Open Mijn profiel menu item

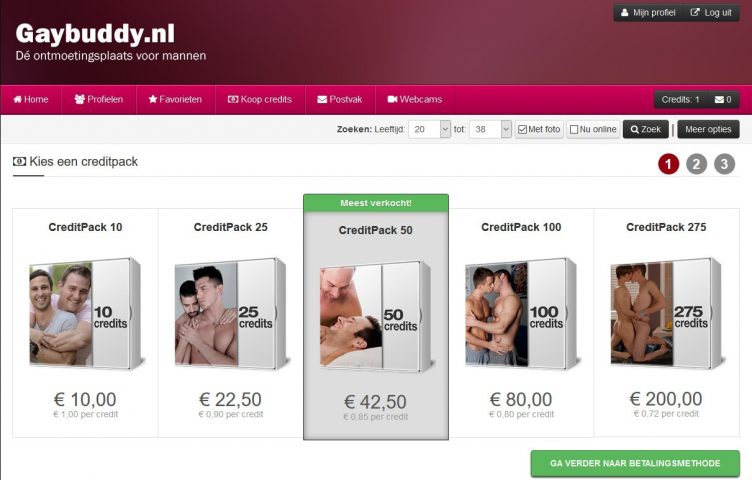pos(648,12)
